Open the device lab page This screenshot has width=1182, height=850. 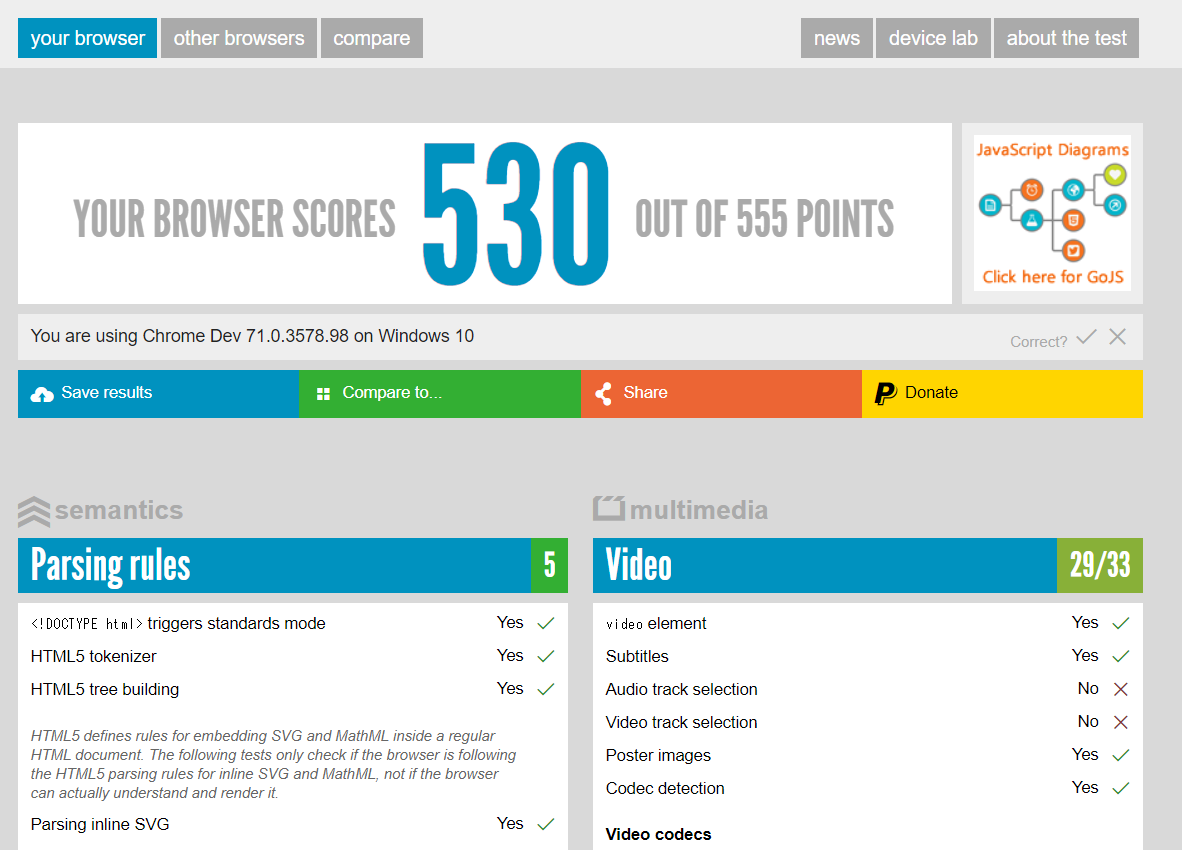[x=933, y=38]
